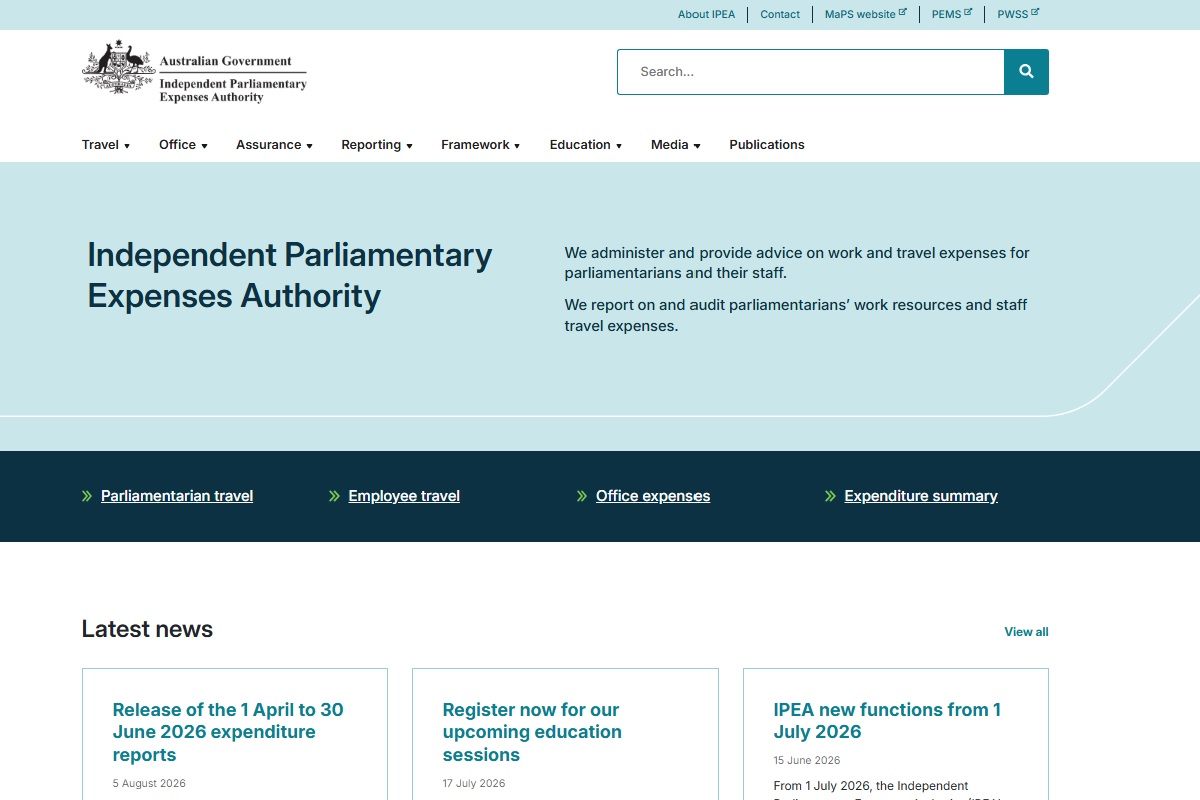The width and height of the screenshot is (1200, 800).
Task: Click the 5 August 2026 date
Action: [x=149, y=784]
